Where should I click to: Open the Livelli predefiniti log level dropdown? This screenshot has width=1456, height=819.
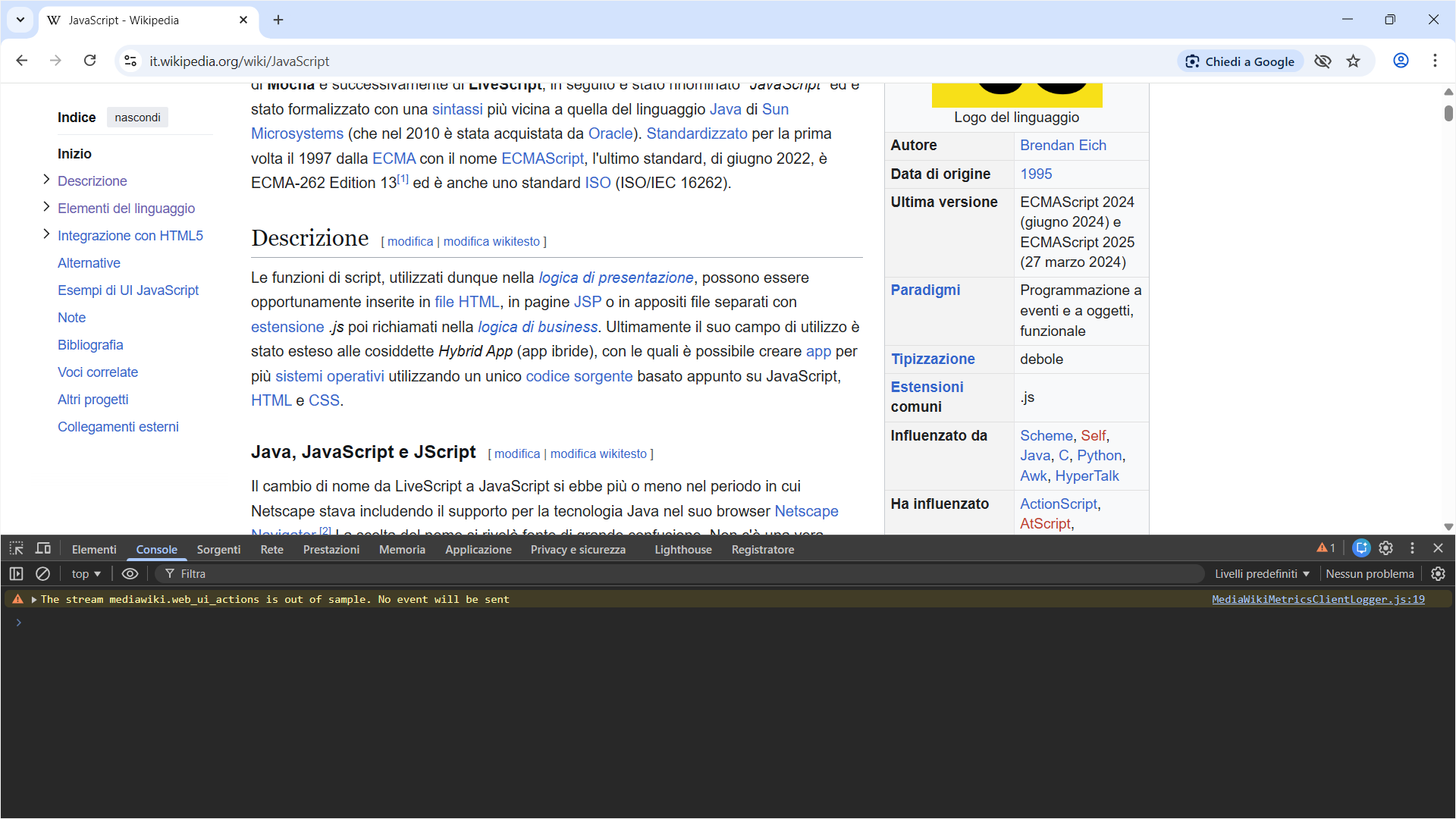click(1262, 574)
